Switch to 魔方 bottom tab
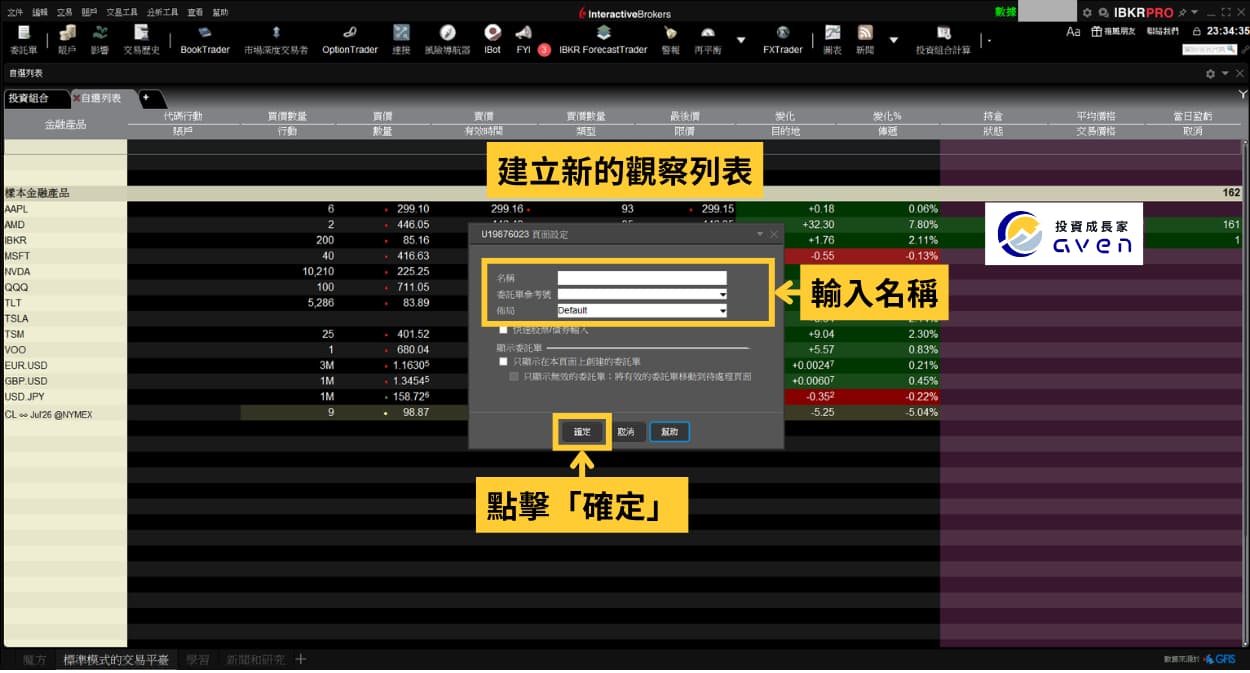Viewport: 1250px width, 673px height. click(x=35, y=660)
